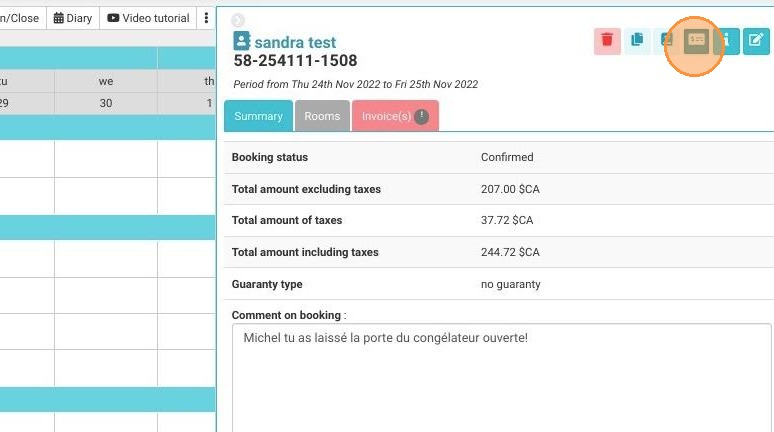Open the Diary calendar button

click(x=73, y=18)
